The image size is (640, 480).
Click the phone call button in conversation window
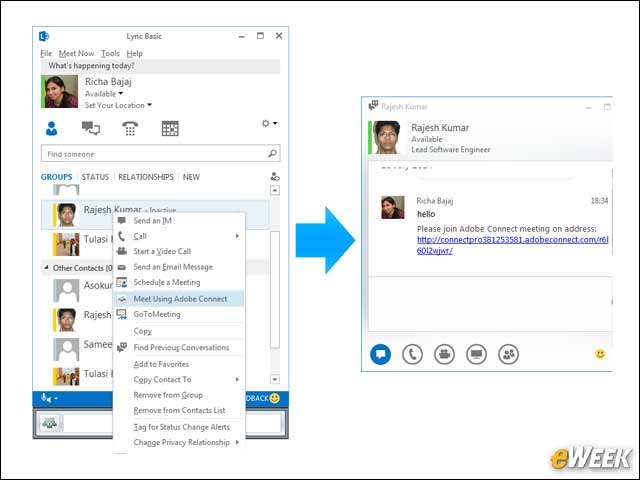point(412,354)
